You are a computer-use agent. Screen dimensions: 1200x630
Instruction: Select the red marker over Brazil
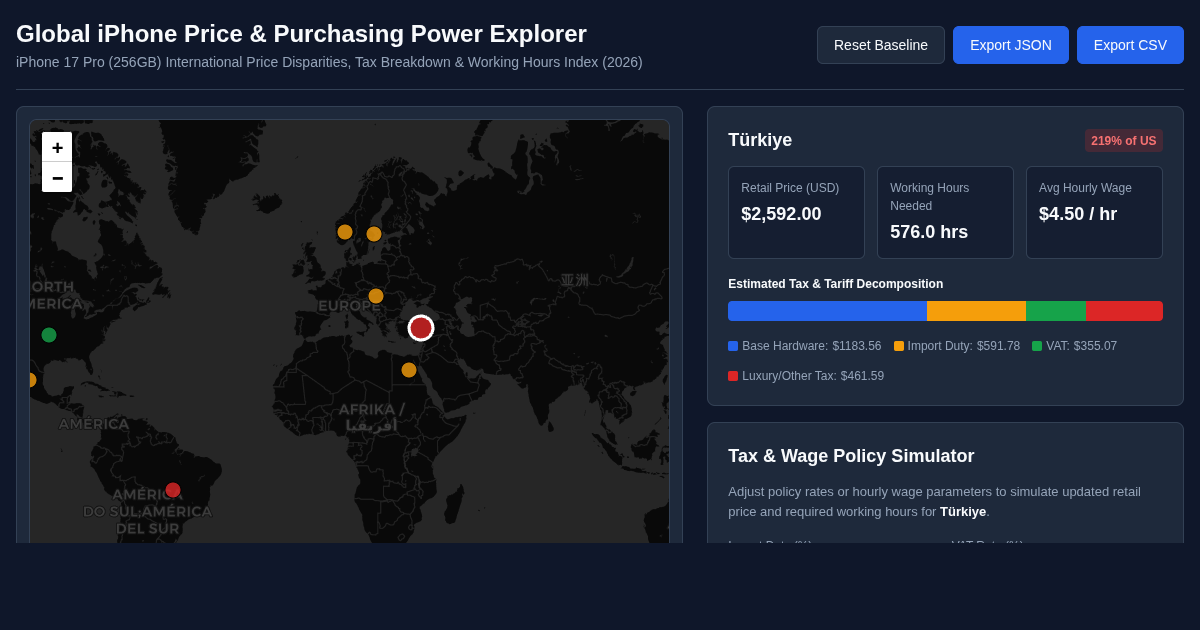point(173,490)
